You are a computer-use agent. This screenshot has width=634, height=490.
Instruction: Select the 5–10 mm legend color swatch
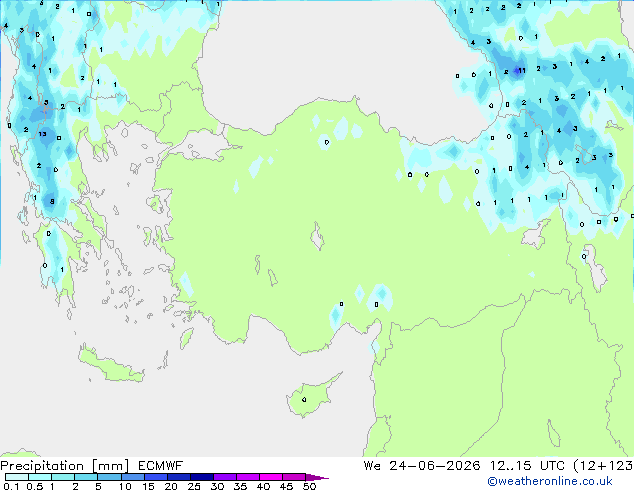click(x=109, y=477)
